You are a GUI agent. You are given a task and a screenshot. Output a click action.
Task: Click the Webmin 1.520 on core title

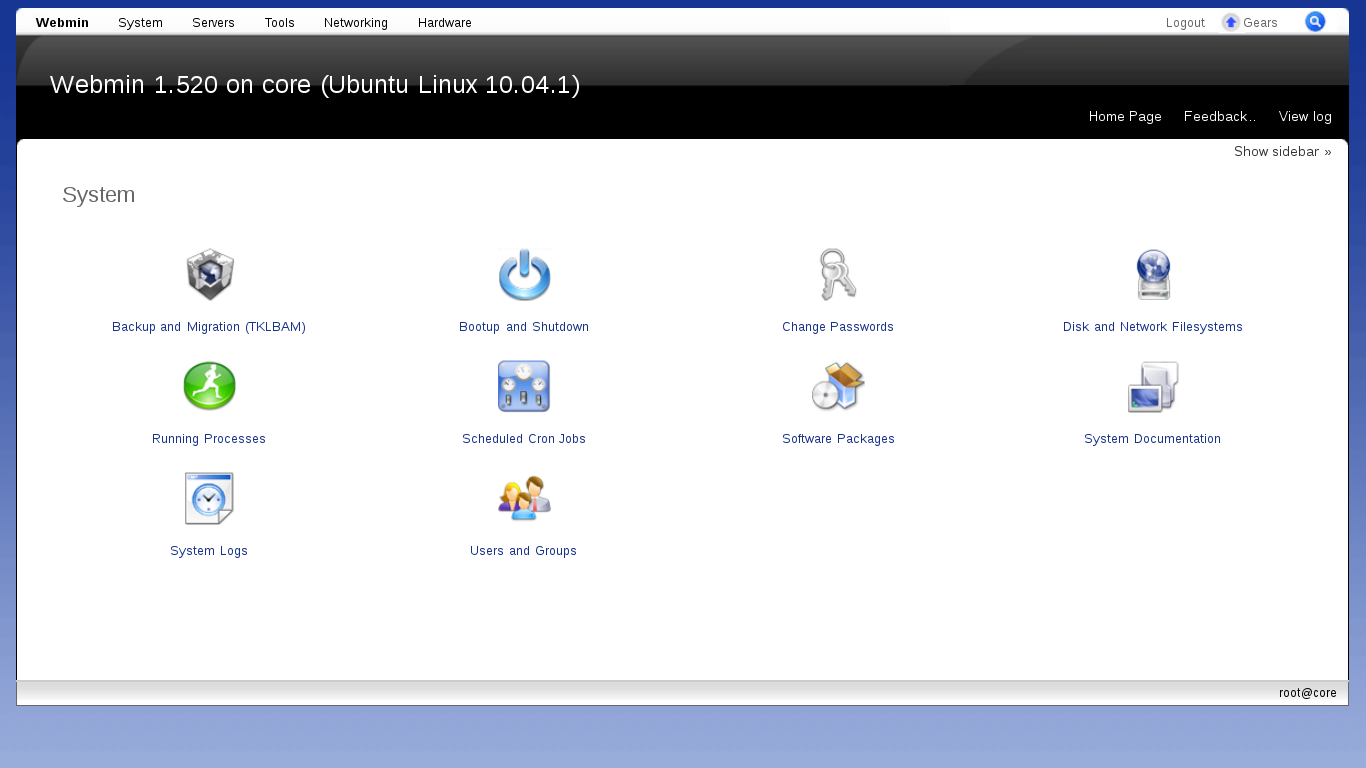pyautogui.click(x=315, y=85)
